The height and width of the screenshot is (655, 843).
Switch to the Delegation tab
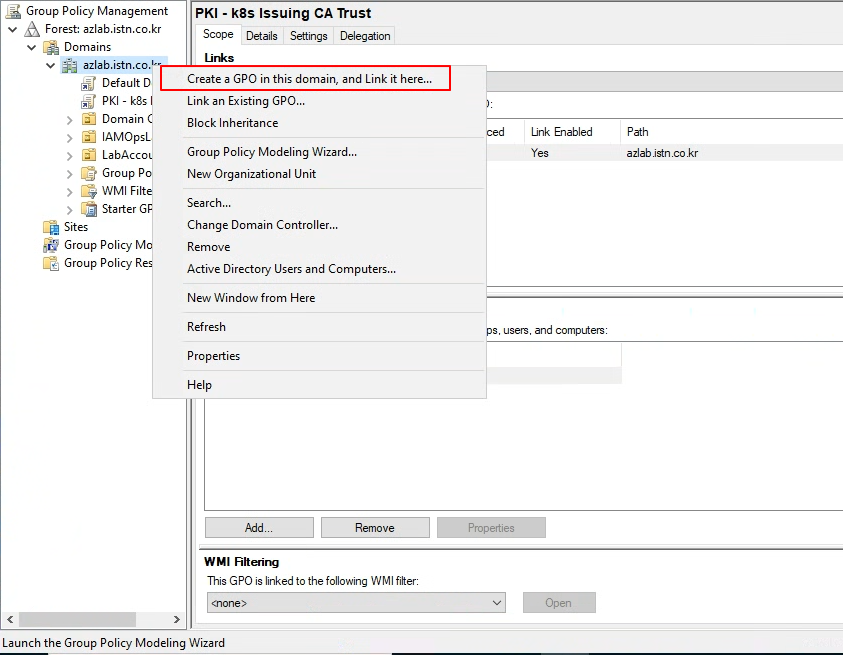point(365,36)
